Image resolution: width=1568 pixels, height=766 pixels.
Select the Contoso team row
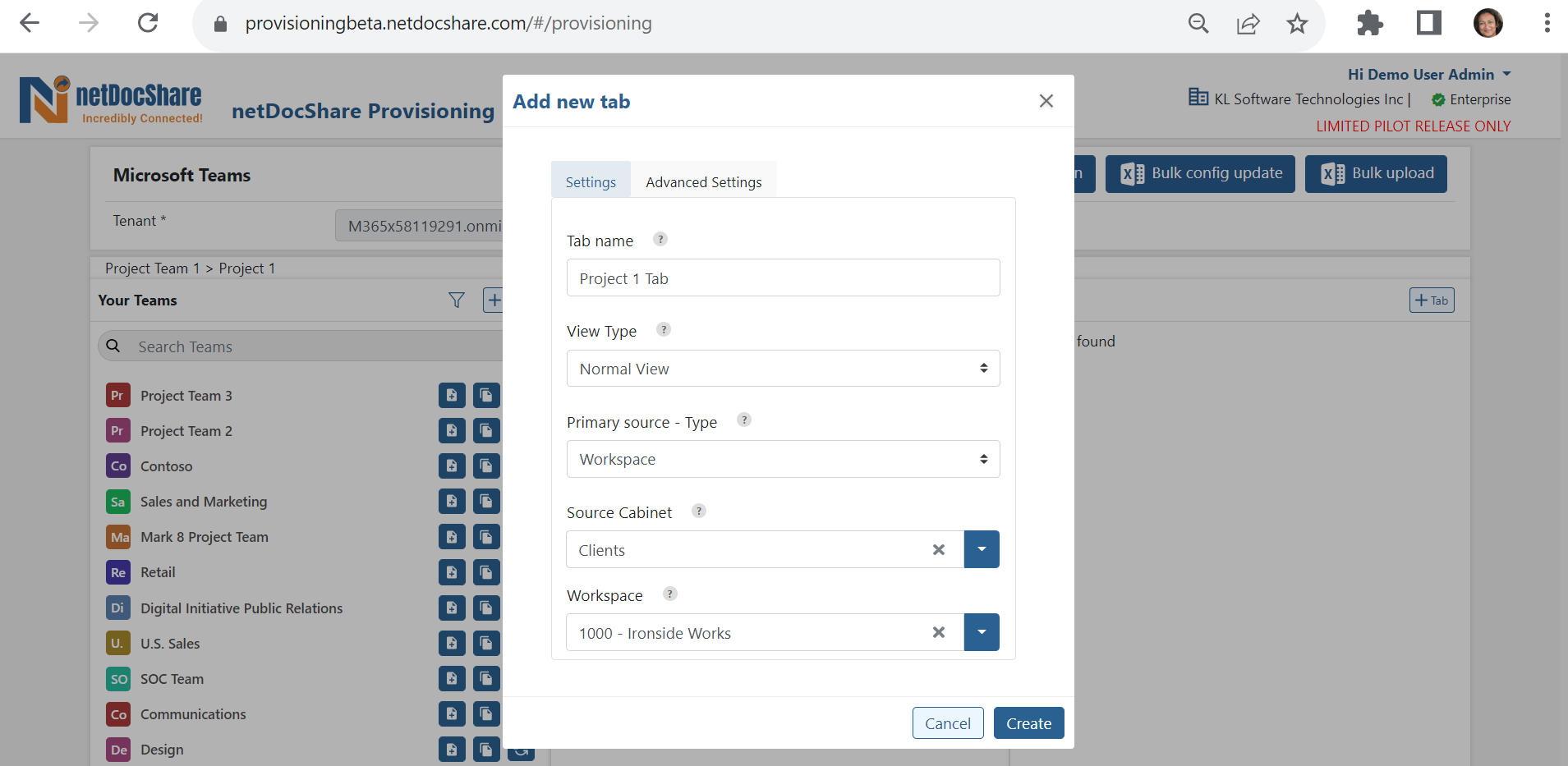(166, 466)
